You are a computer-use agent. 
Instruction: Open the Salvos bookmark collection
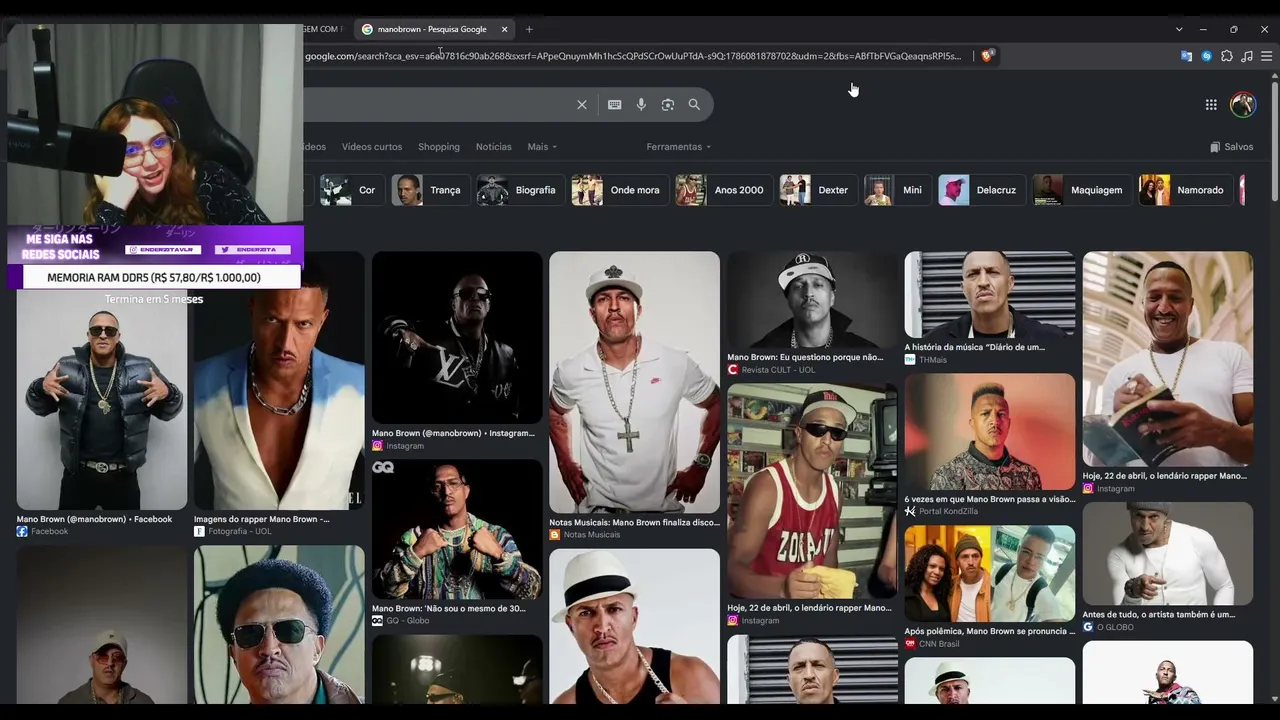[x=1231, y=147]
